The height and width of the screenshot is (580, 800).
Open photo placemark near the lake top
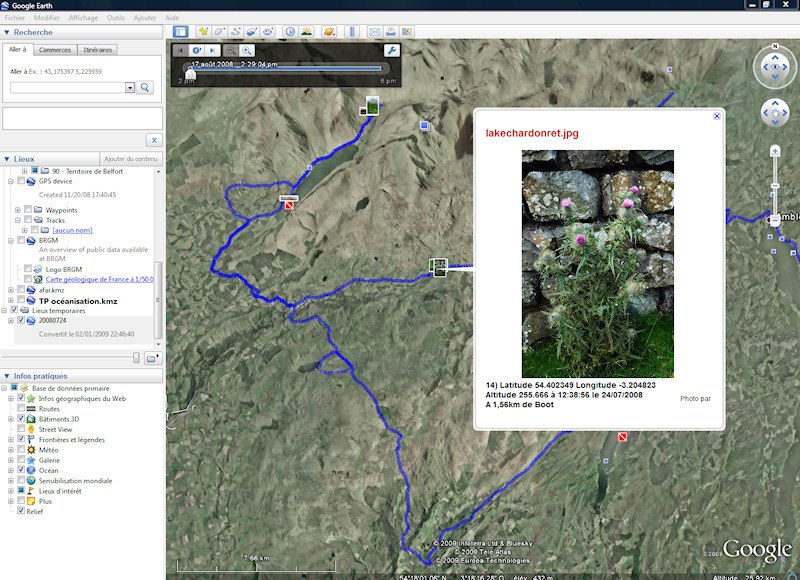click(x=372, y=106)
